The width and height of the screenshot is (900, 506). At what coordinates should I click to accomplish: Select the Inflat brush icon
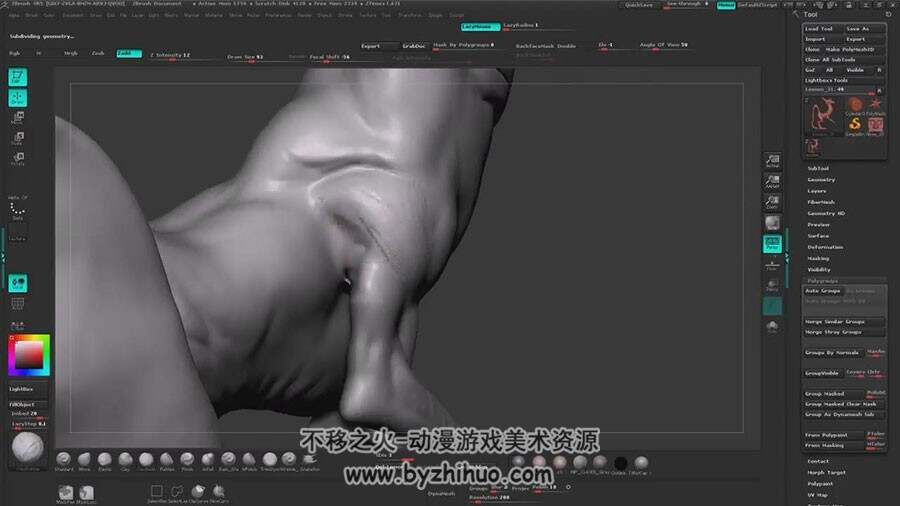(x=208, y=460)
